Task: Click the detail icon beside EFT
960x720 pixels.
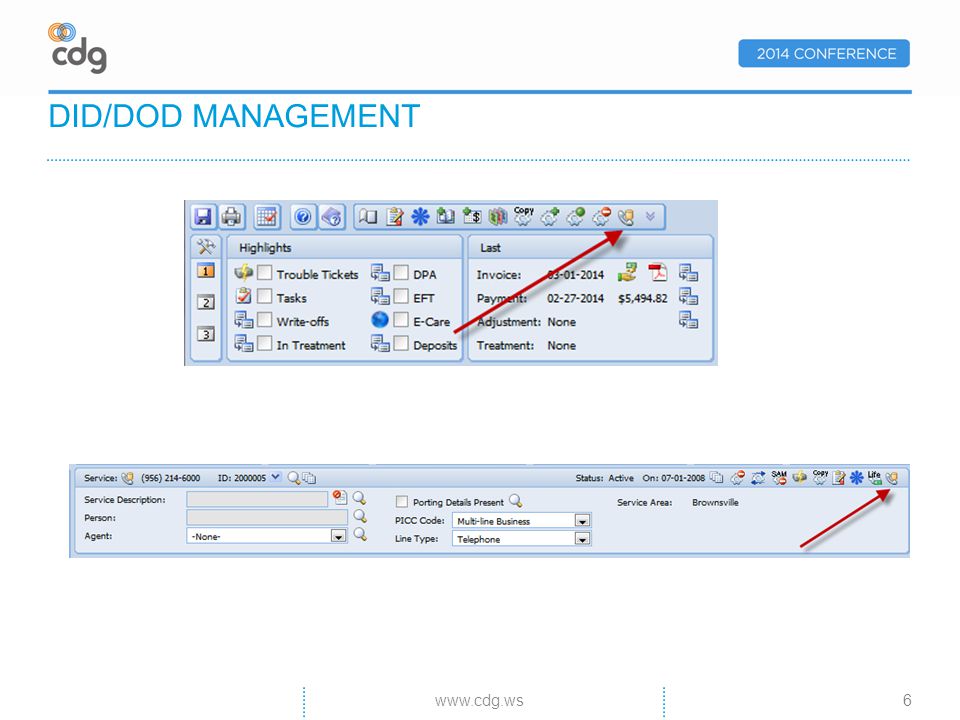Action: pos(380,296)
